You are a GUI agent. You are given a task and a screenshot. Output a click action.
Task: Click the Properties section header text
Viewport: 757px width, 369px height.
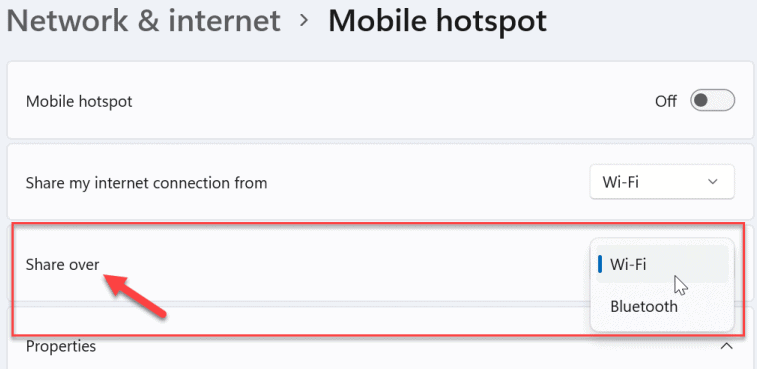[x=61, y=346]
